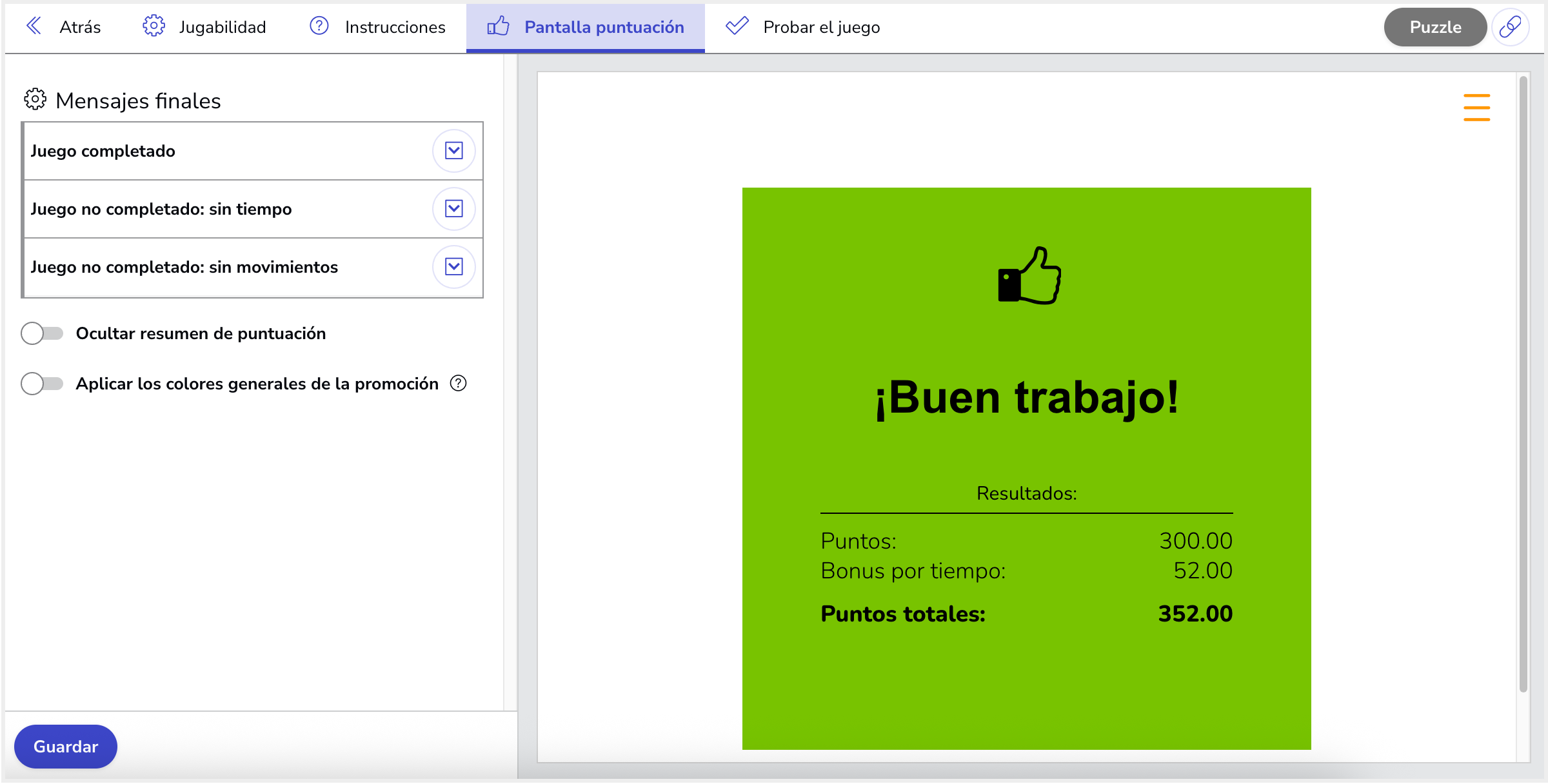Click the Puntos totales: label
The height and width of the screenshot is (784, 1548).
[903, 614]
